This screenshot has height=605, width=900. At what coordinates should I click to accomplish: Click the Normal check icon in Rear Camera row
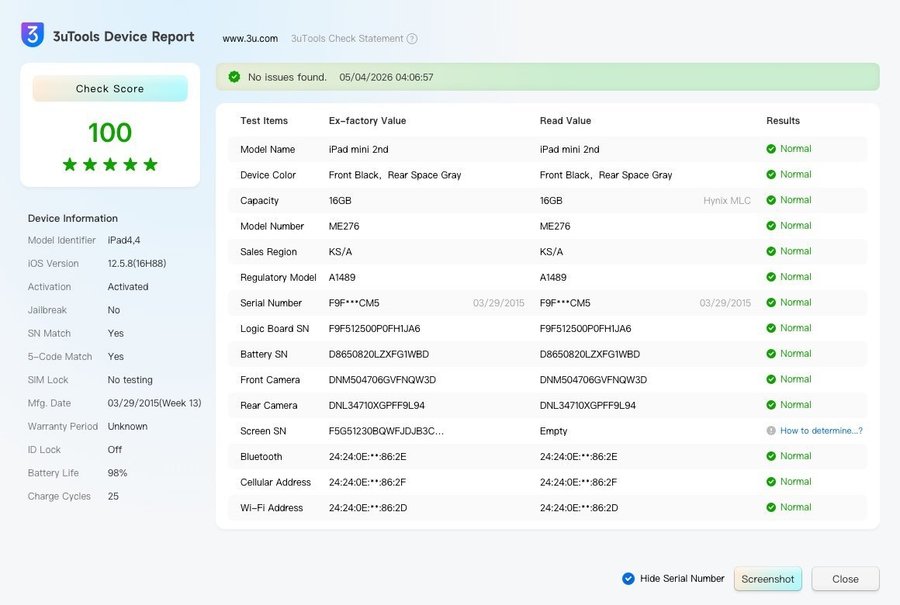(771, 405)
